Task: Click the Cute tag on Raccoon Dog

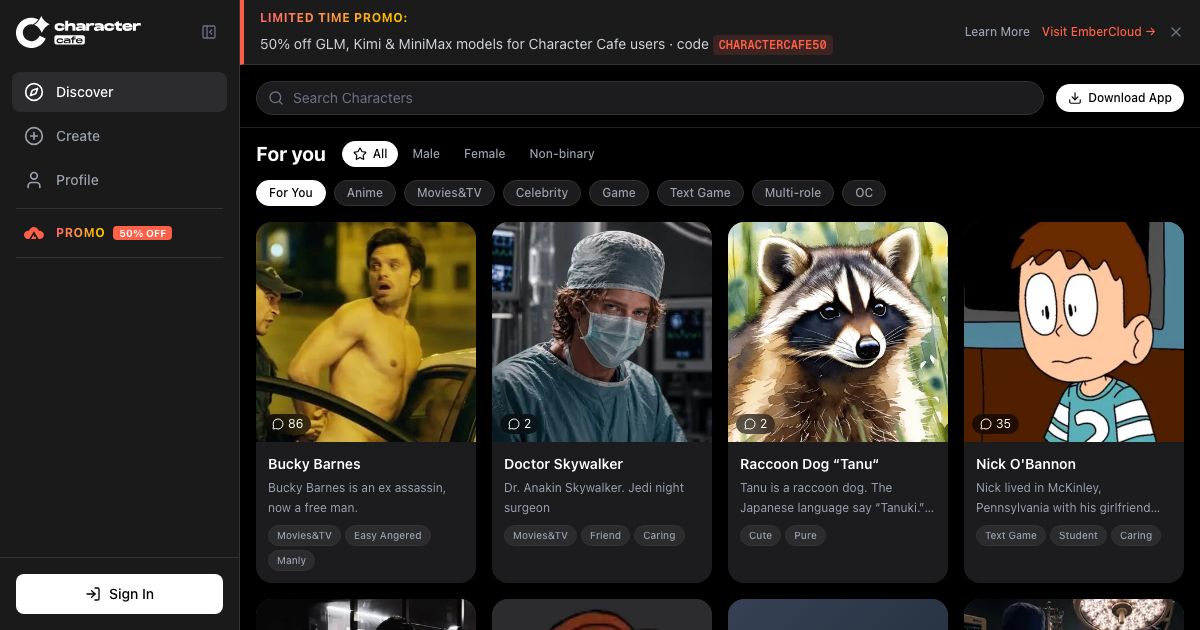Action: 761,536
